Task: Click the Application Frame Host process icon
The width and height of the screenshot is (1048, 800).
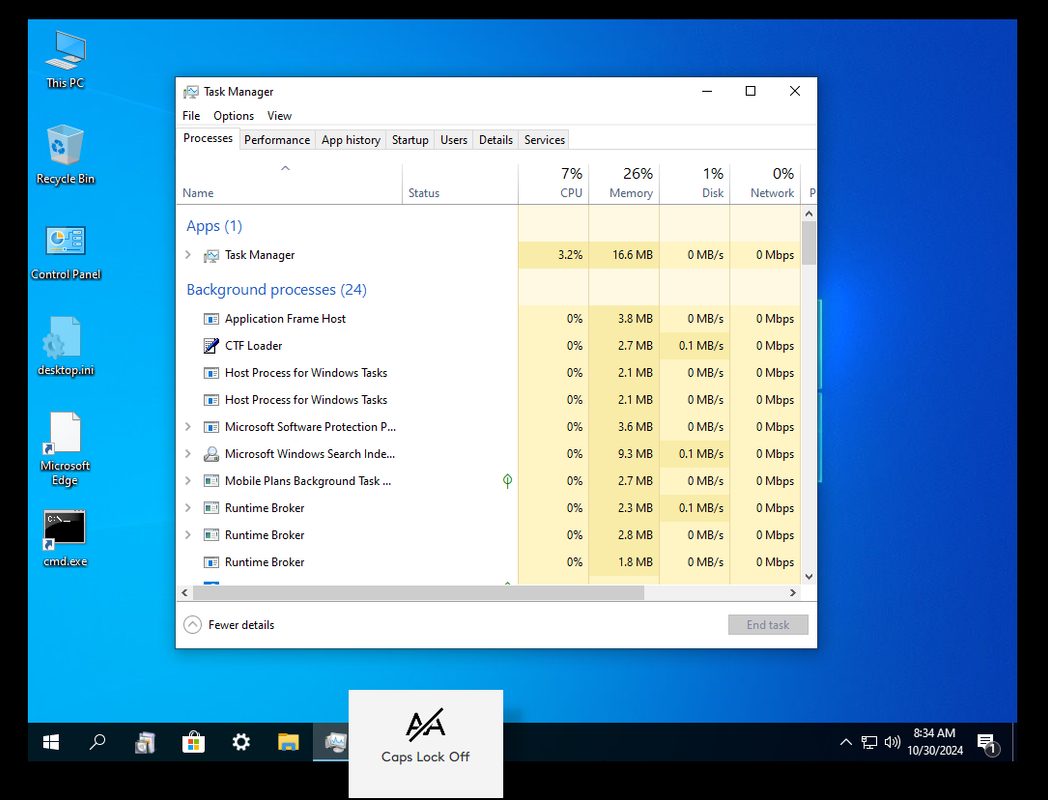Action: click(x=211, y=319)
